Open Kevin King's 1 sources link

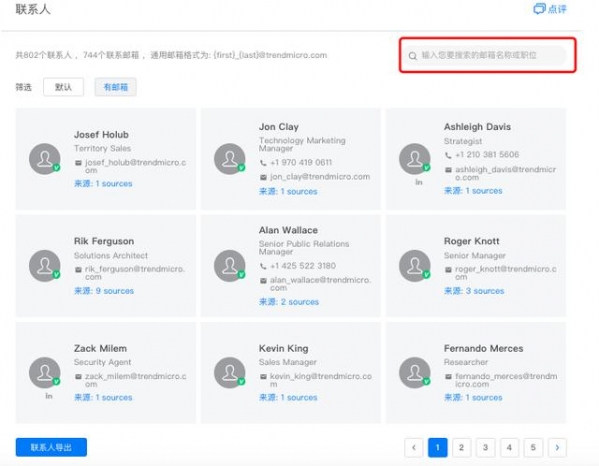pyautogui.click(x=288, y=398)
